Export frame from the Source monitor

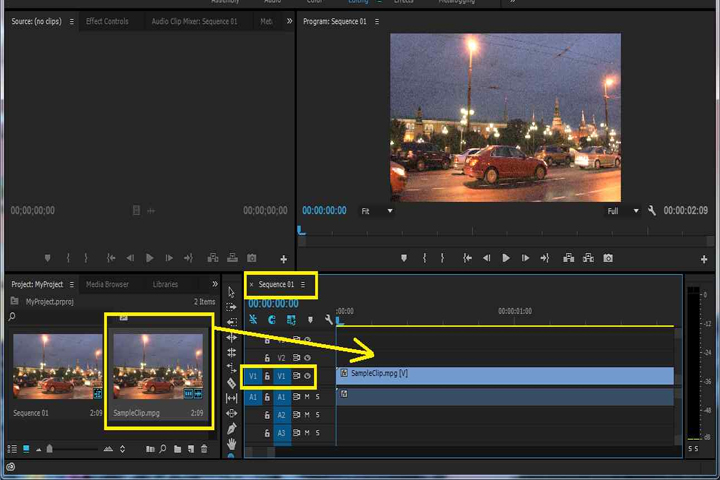tap(252, 258)
